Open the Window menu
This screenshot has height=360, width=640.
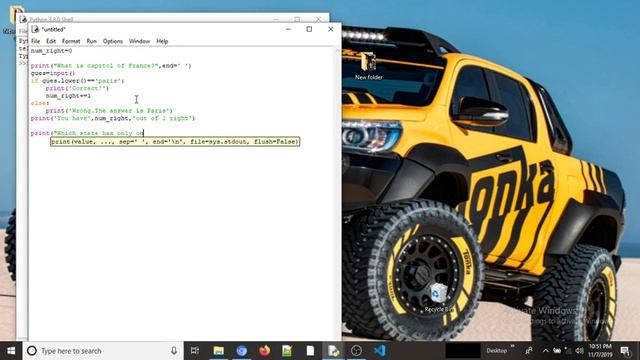click(x=139, y=41)
